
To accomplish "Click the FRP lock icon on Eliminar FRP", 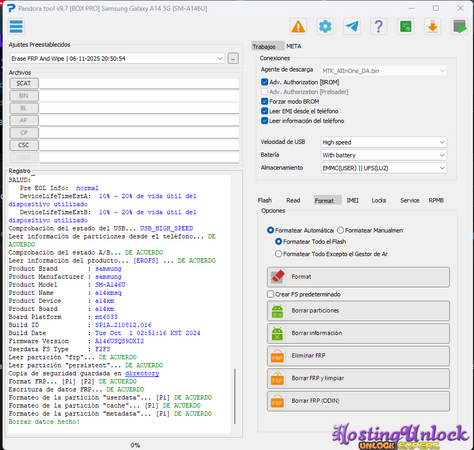I will 277,356.
